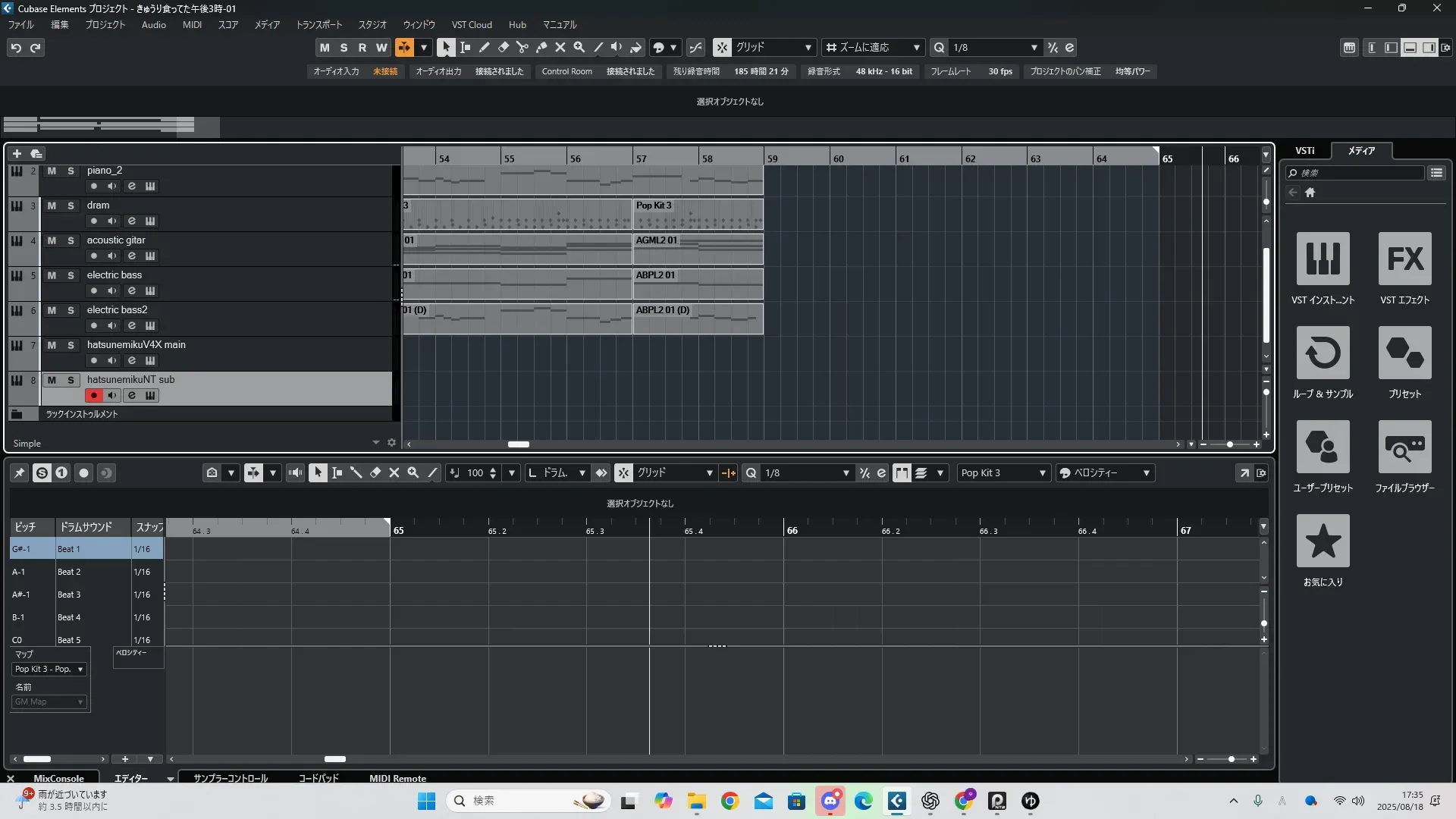Viewport: 1456px width, 819px height.
Task: Mute the dram track
Action: click(52, 206)
